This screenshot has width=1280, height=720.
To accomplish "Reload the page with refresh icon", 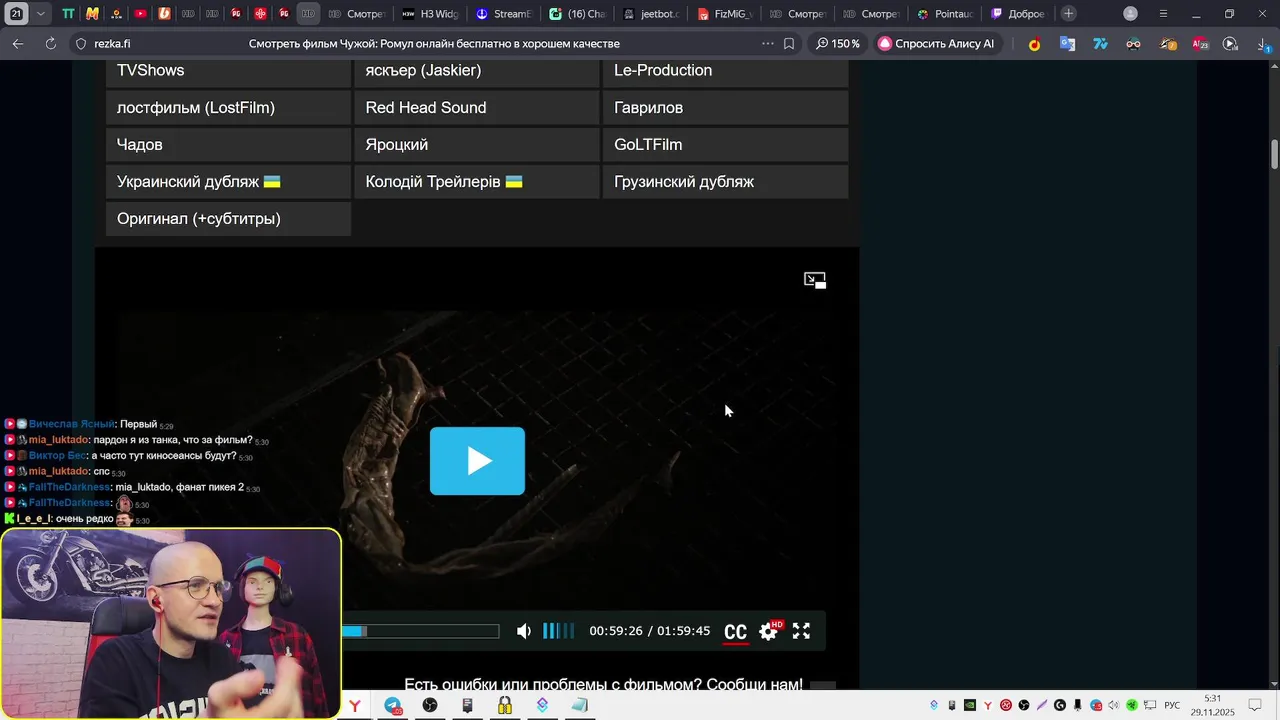I will pos(50,44).
